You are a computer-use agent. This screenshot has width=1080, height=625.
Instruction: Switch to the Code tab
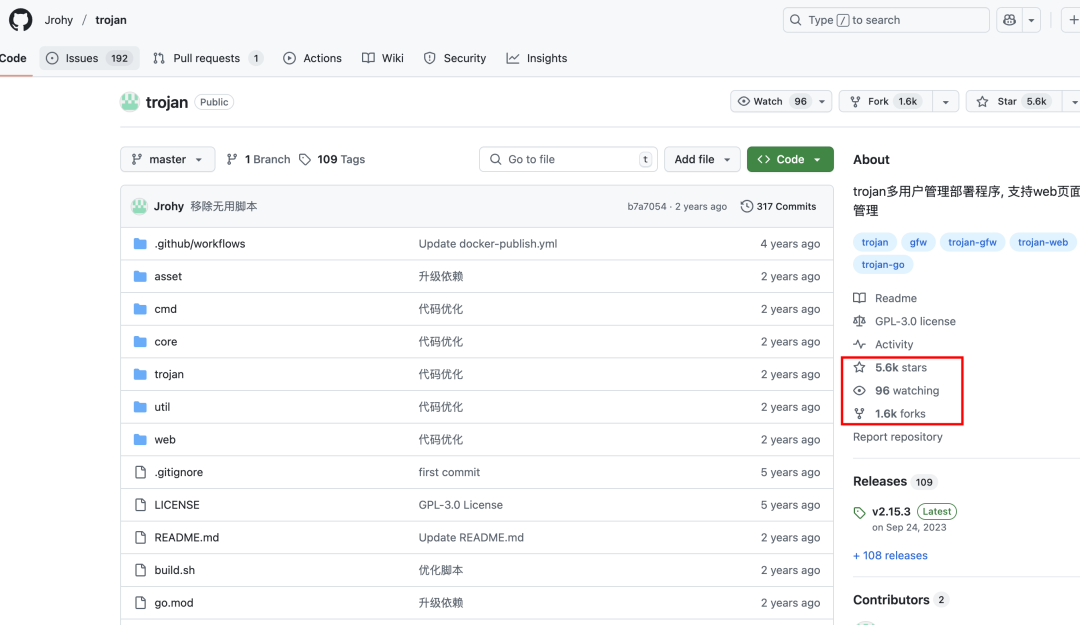click(x=13, y=58)
